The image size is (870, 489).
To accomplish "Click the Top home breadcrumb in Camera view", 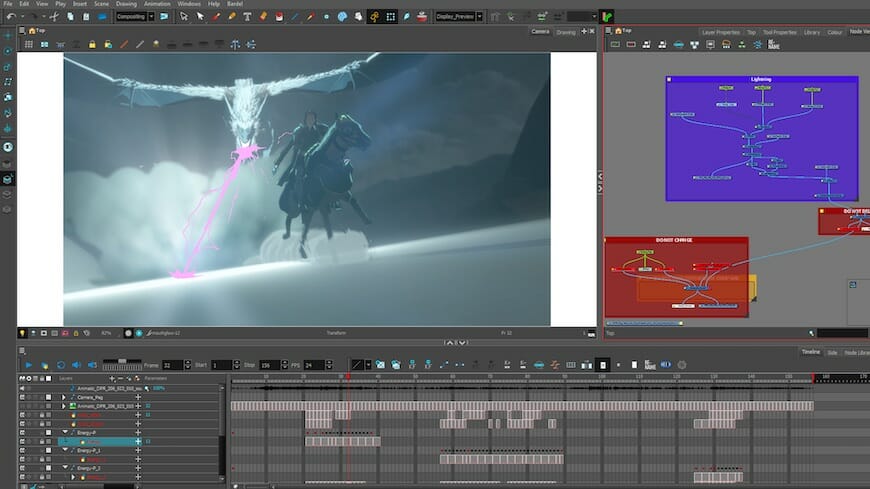I will coord(37,31).
